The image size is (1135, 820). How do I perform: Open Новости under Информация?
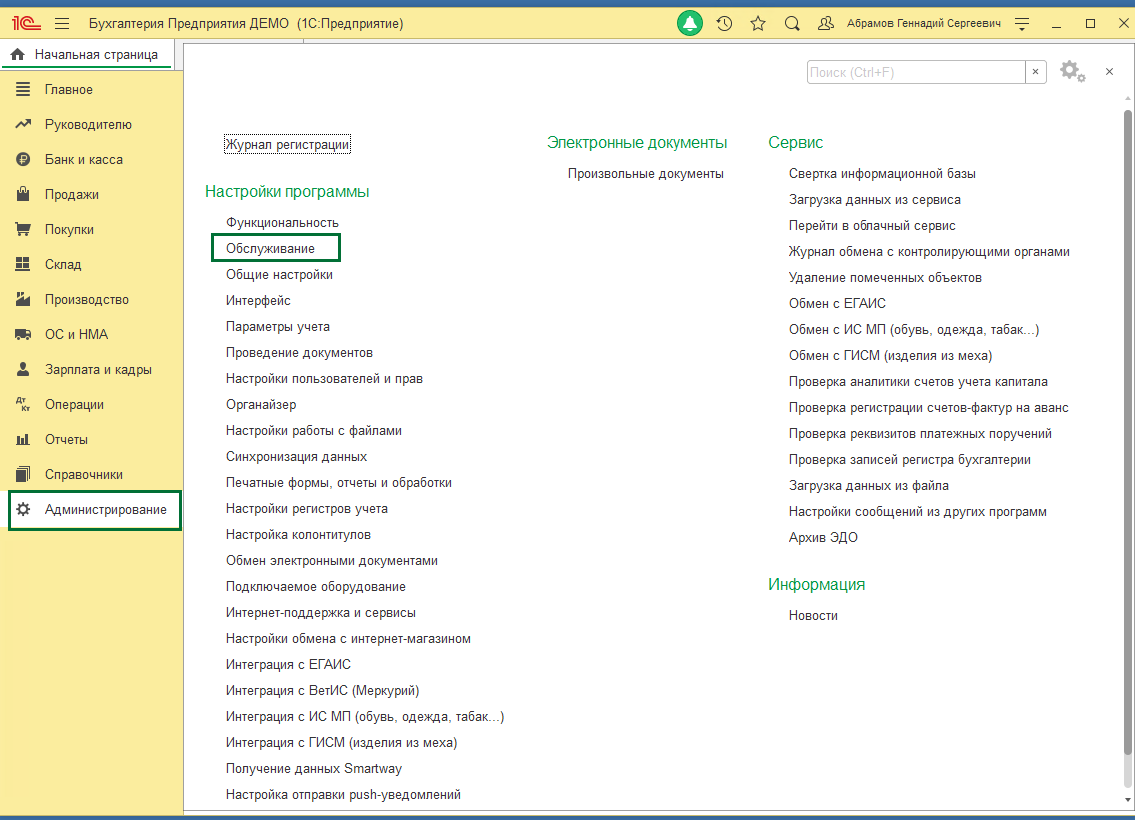click(x=814, y=616)
